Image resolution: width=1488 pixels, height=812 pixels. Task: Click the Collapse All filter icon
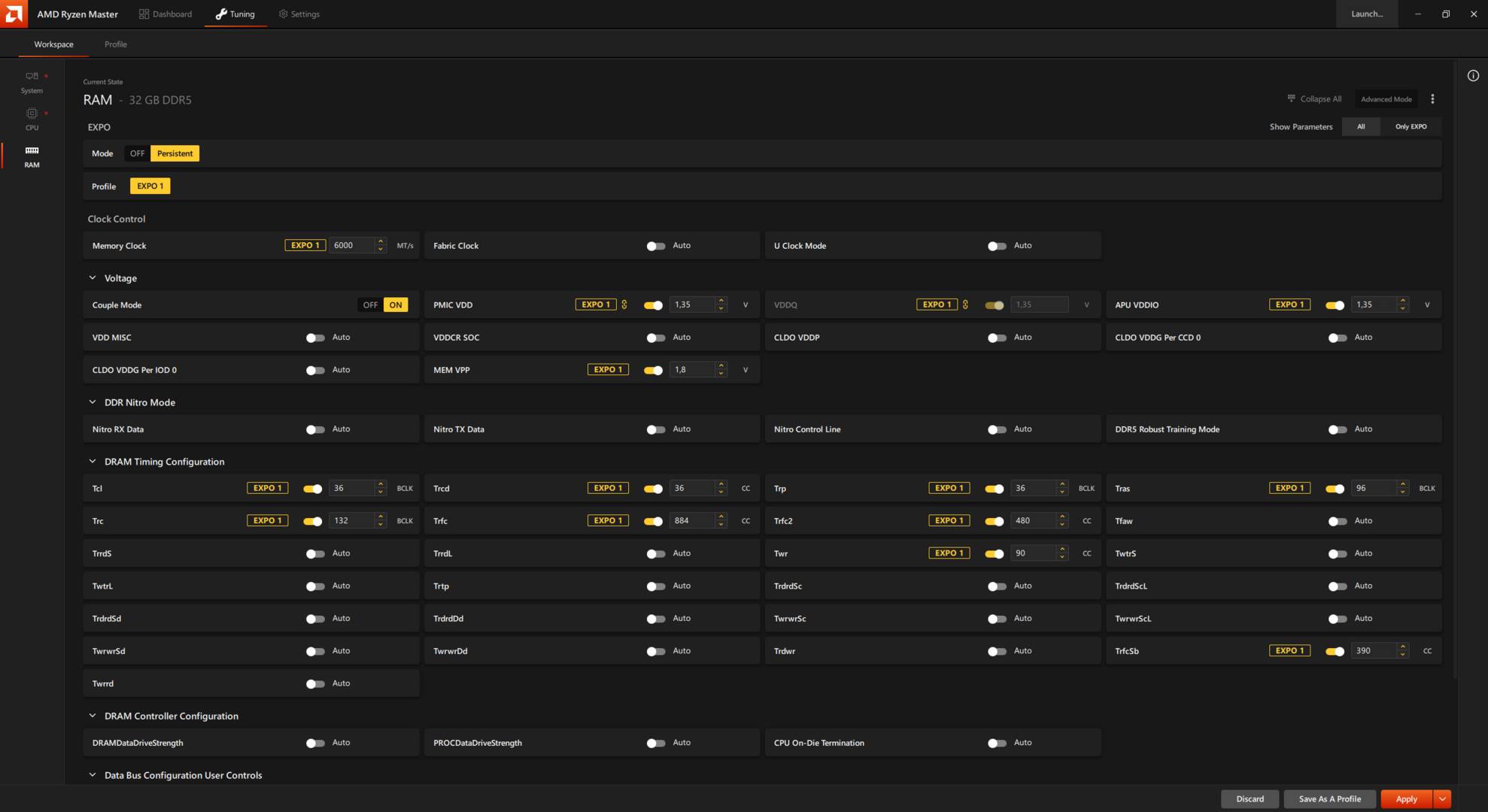click(1290, 98)
